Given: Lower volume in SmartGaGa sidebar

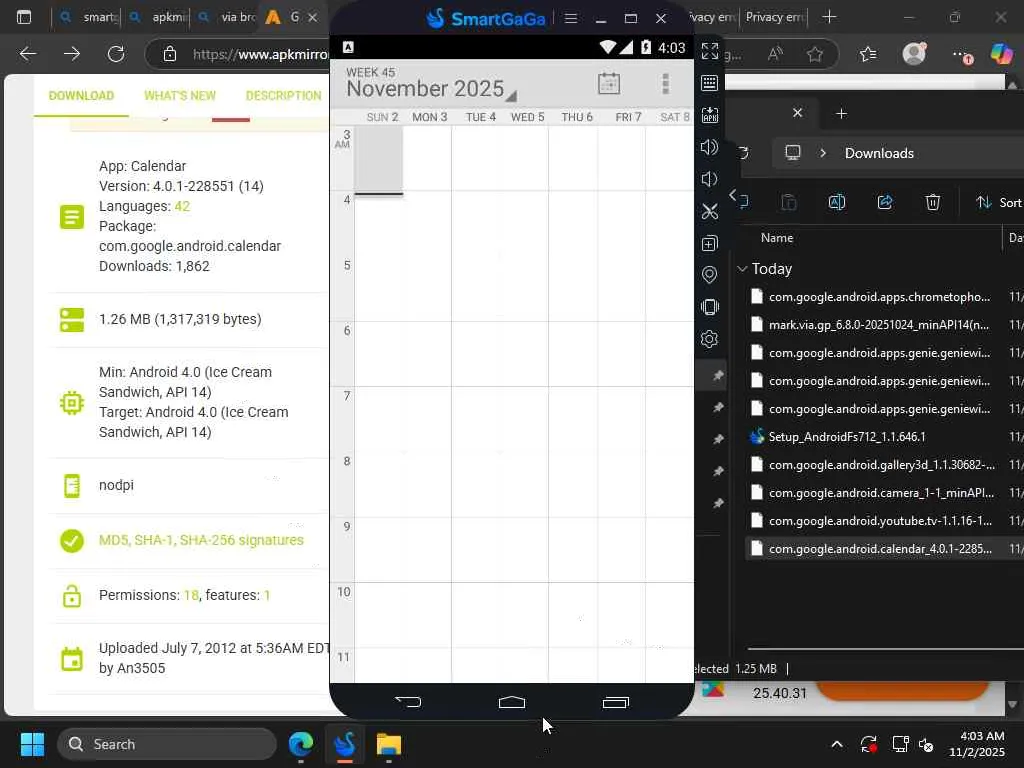Looking at the screenshot, I should click(709, 179).
